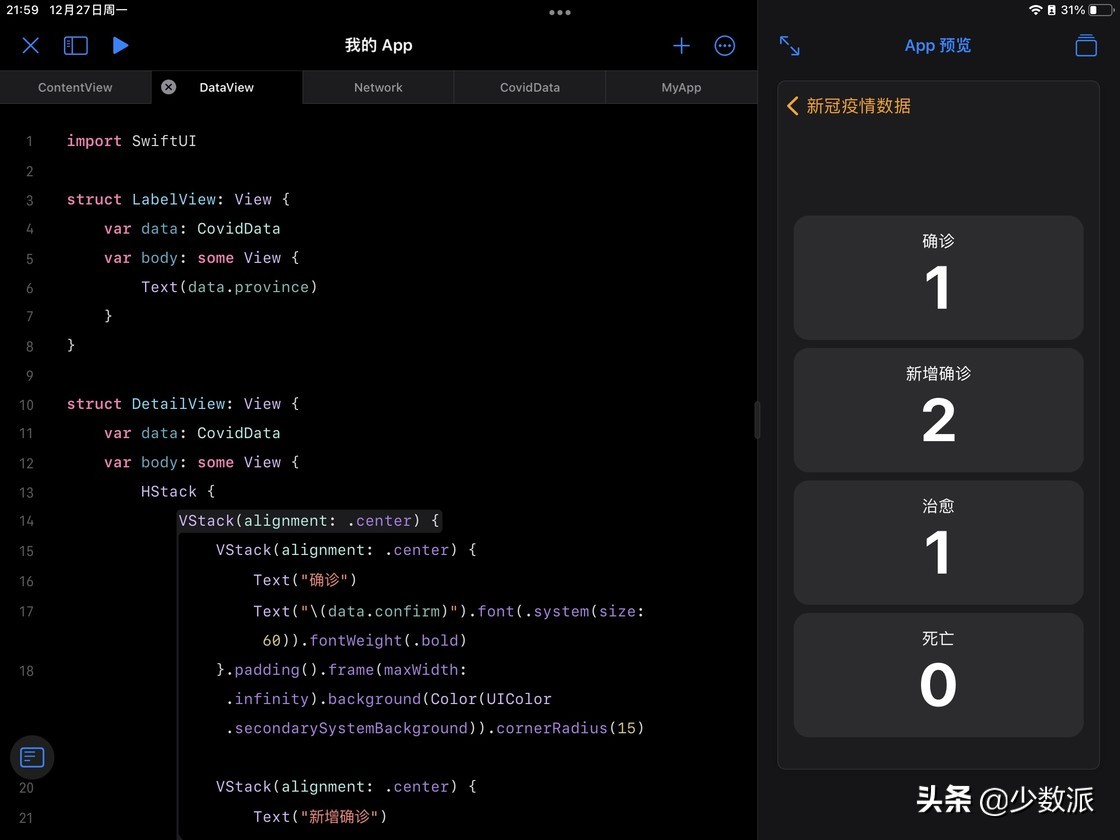Click the 'HStack {' code line
Viewport: 1120px width, 840px height.
point(178,491)
